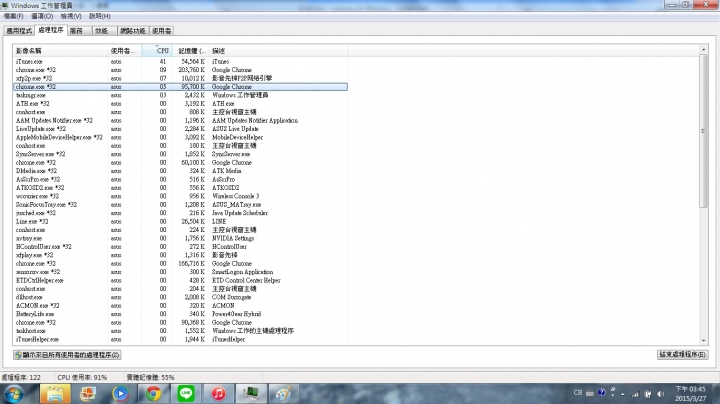Open the 檔案(F) menu
720x404 pixels.
click(14, 16)
